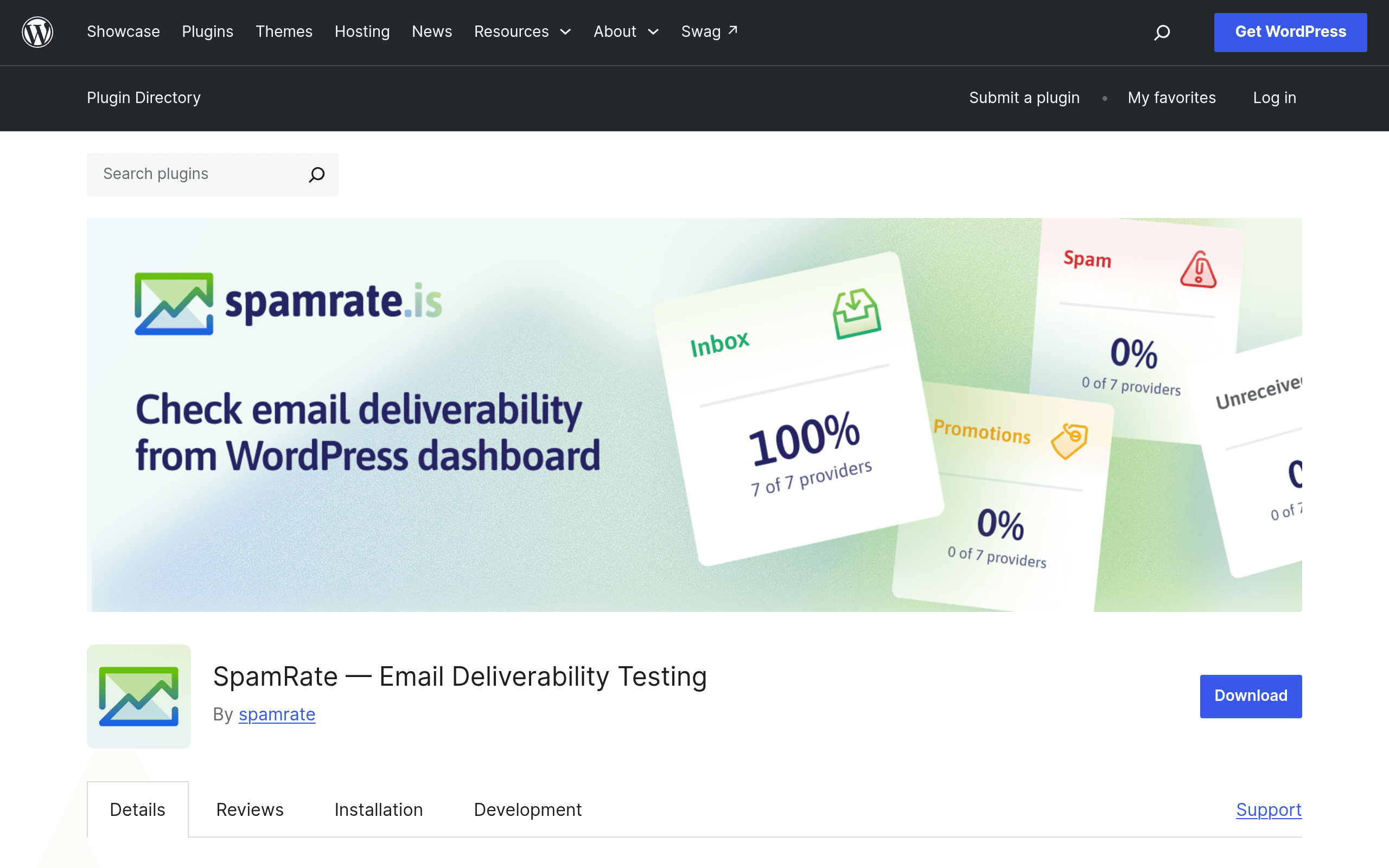Open the spamrate author link

tap(277, 714)
